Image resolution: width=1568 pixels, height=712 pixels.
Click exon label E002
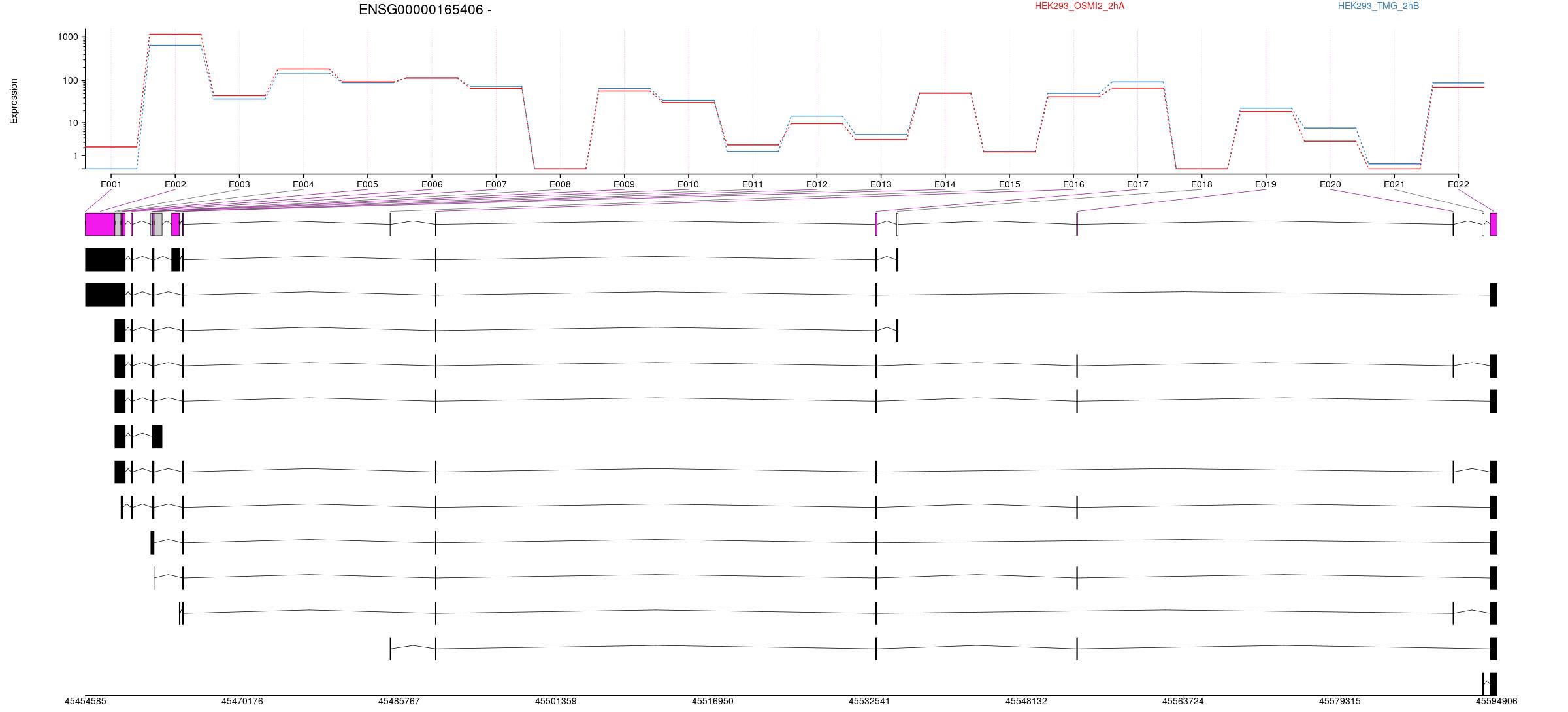pyautogui.click(x=175, y=185)
